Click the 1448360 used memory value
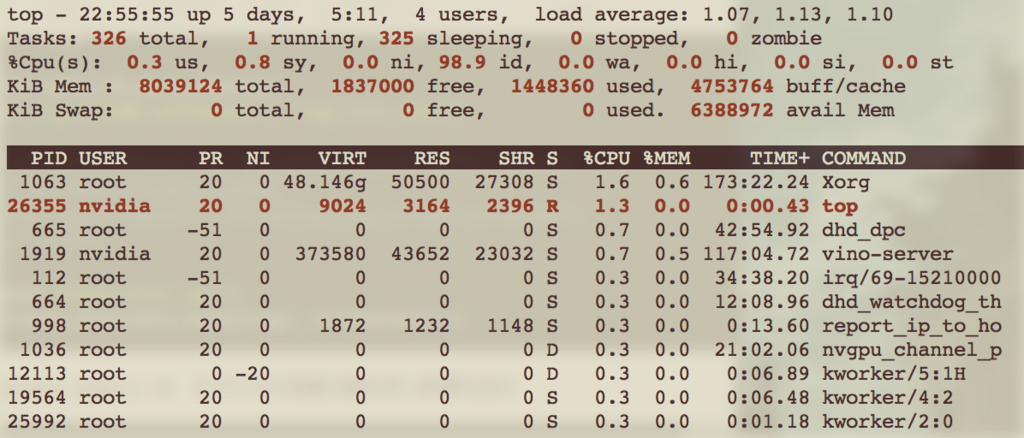Image resolution: width=1024 pixels, height=438 pixels. click(x=552, y=86)
